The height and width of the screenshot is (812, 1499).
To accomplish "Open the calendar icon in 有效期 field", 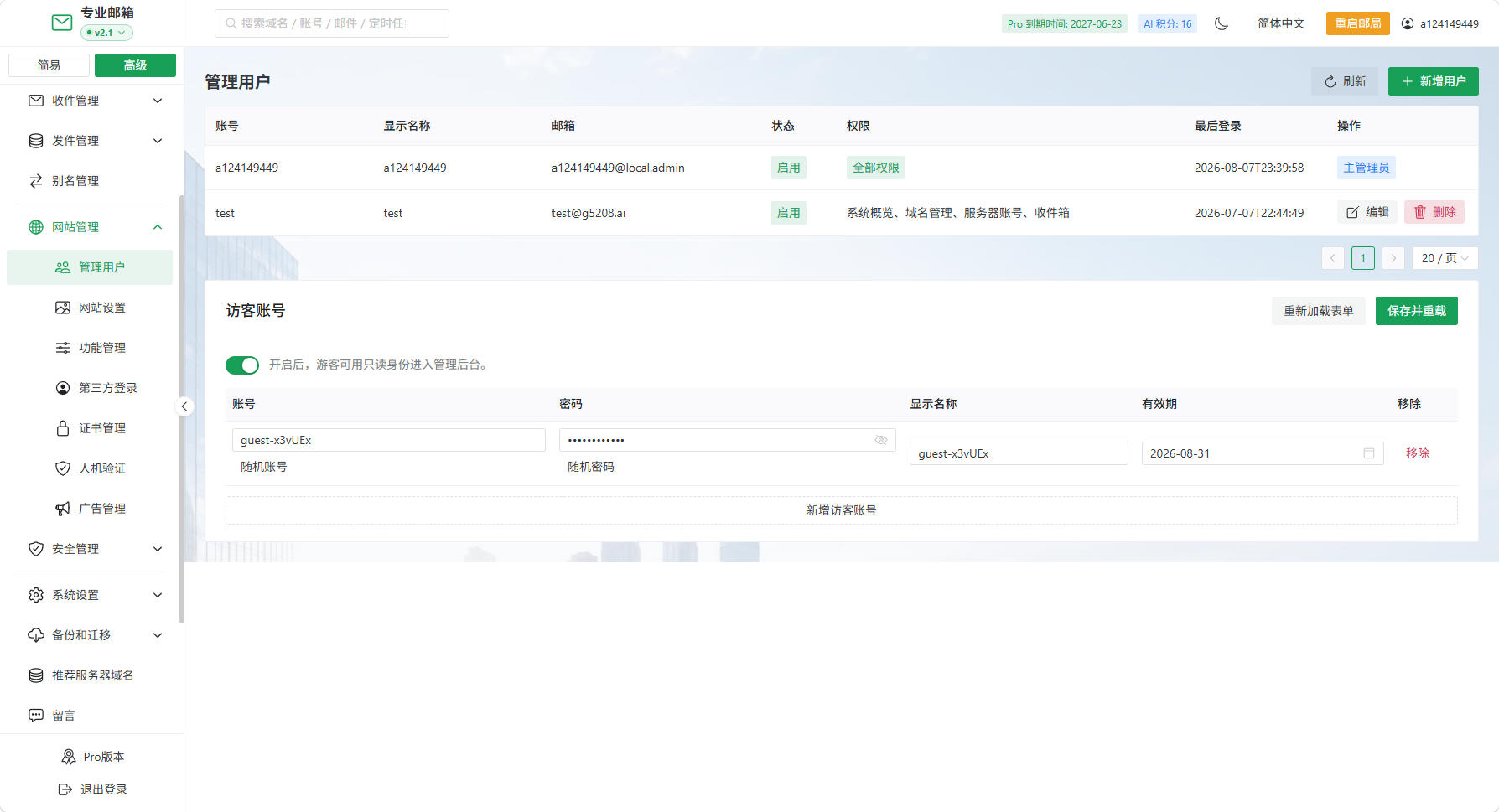I will click(1369, 453).
